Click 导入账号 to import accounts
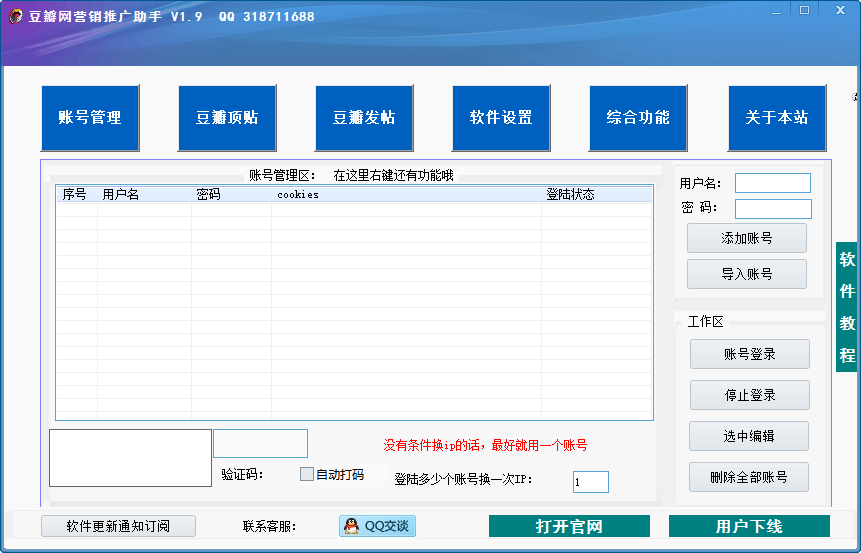 point(746,274)
